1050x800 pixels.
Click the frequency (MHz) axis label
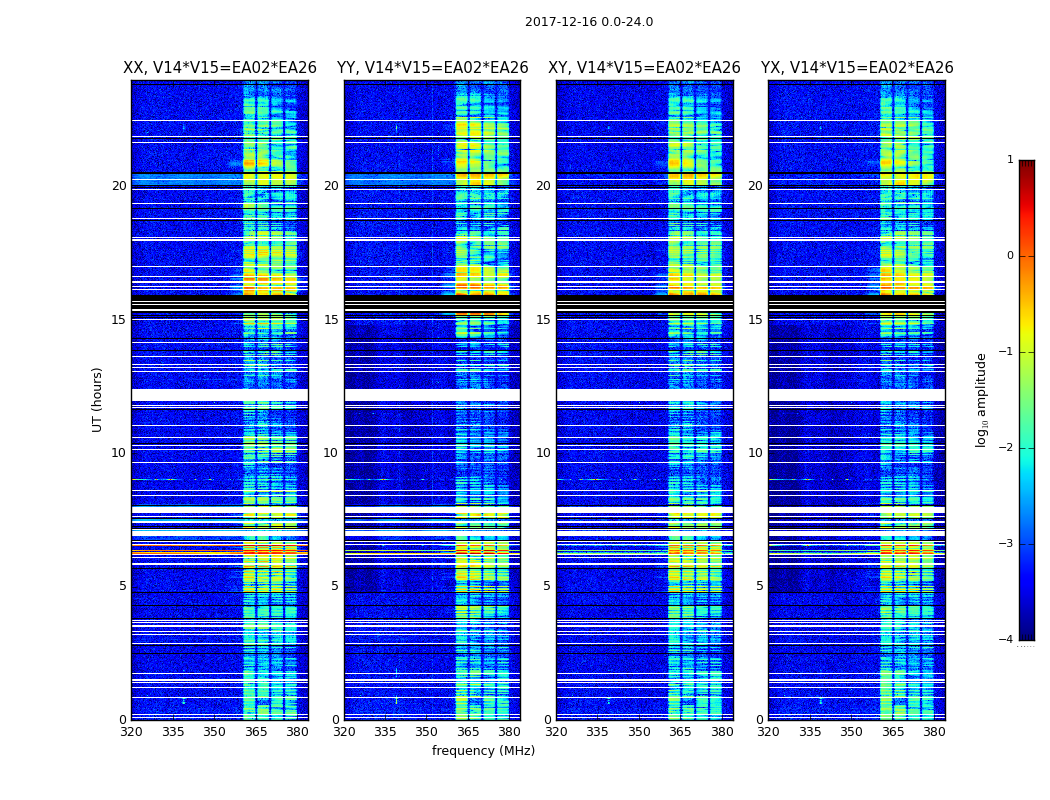click(x=483, y=750)
